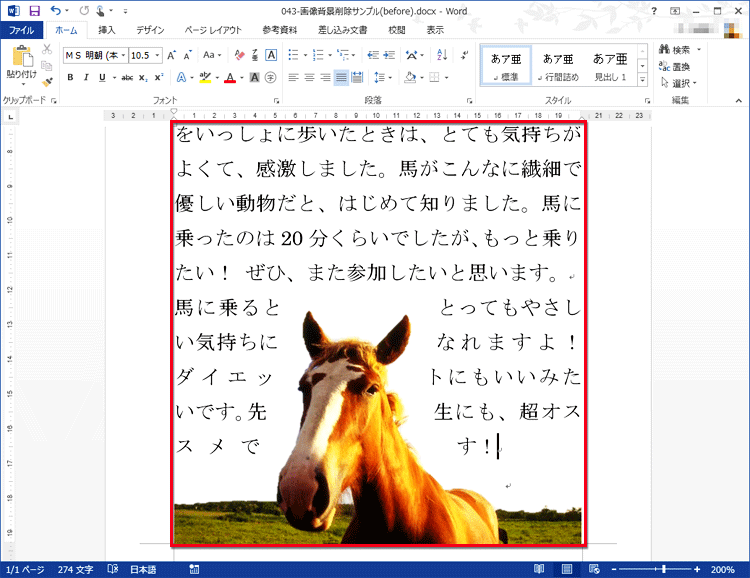The height and width of the screenshot is (578, 750).
Task: Apply the red font color swatch
Action: coord(230,78)
